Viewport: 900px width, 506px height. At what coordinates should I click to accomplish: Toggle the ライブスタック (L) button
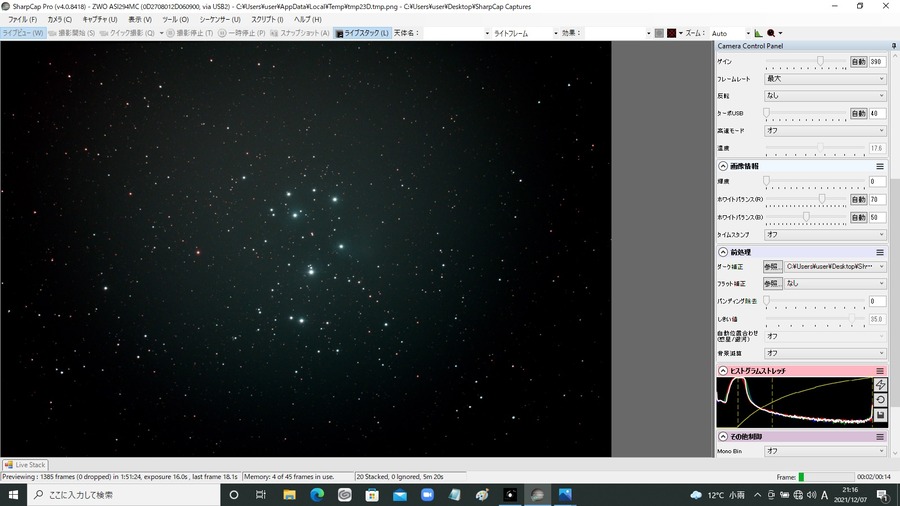click(362, 33)
